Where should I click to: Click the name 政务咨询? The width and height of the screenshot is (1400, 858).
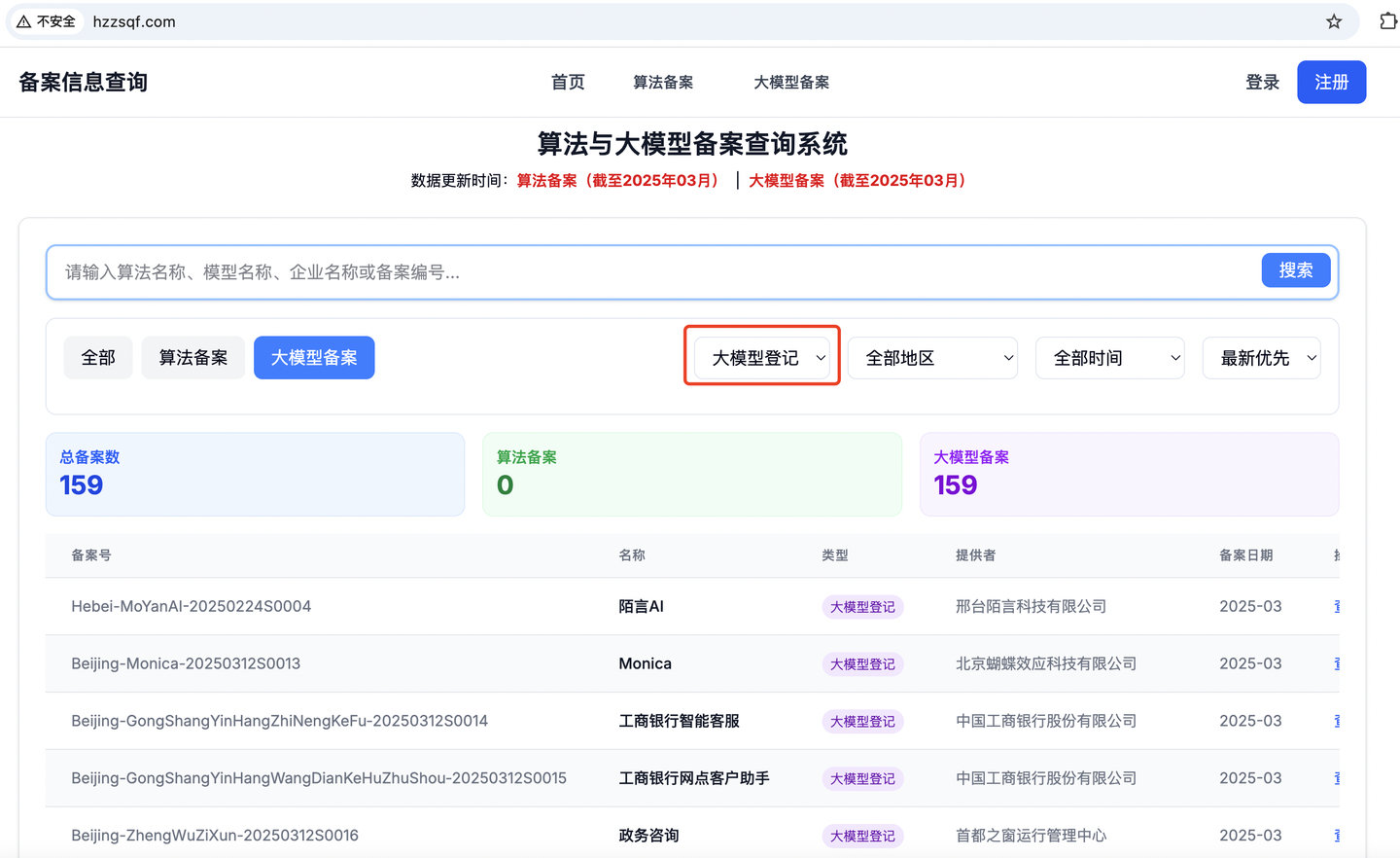pyautogui.click(x=648, y=836)
